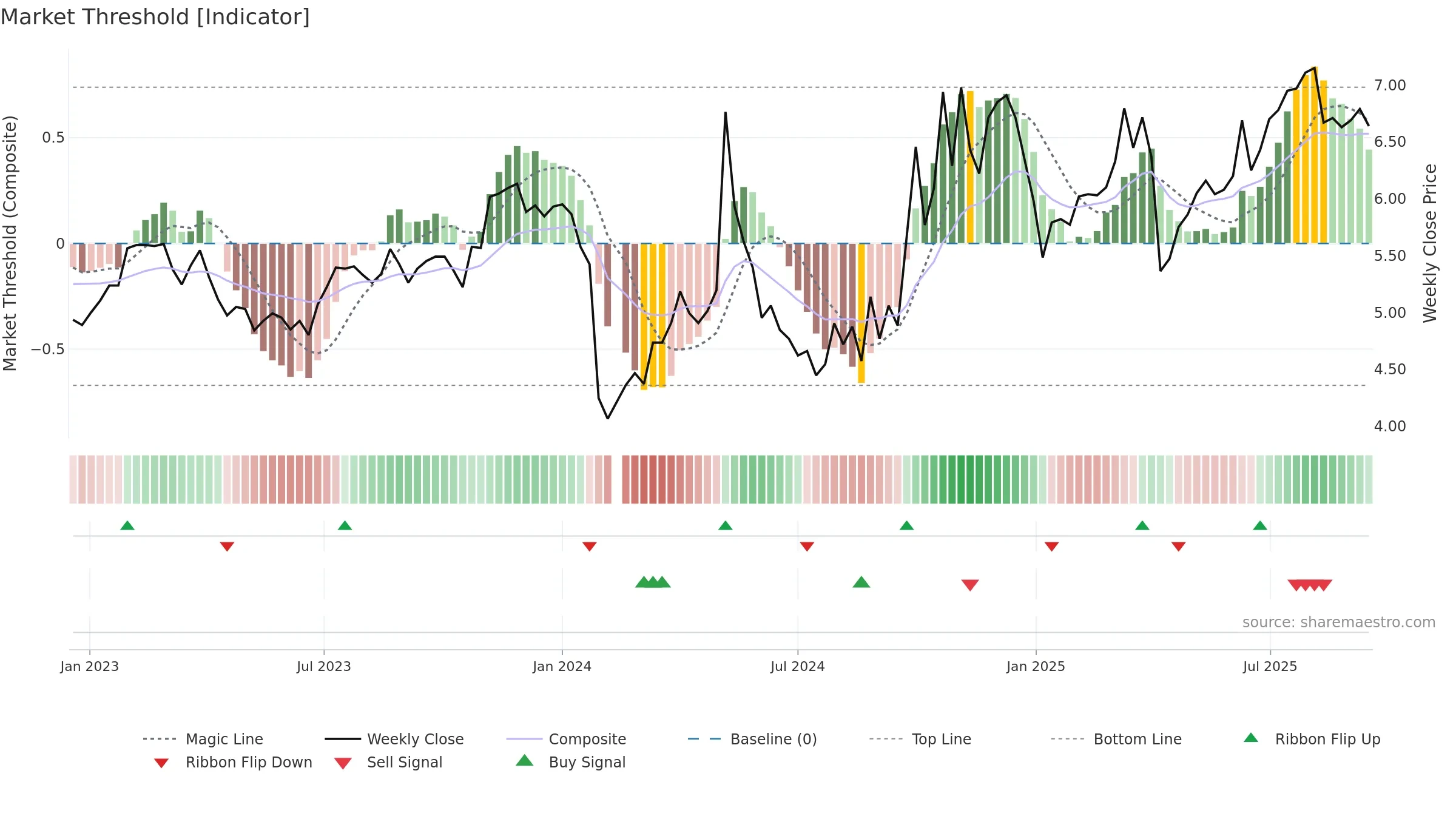Select the ribbon flip up marker in late Sep 2024

point(906,525)
